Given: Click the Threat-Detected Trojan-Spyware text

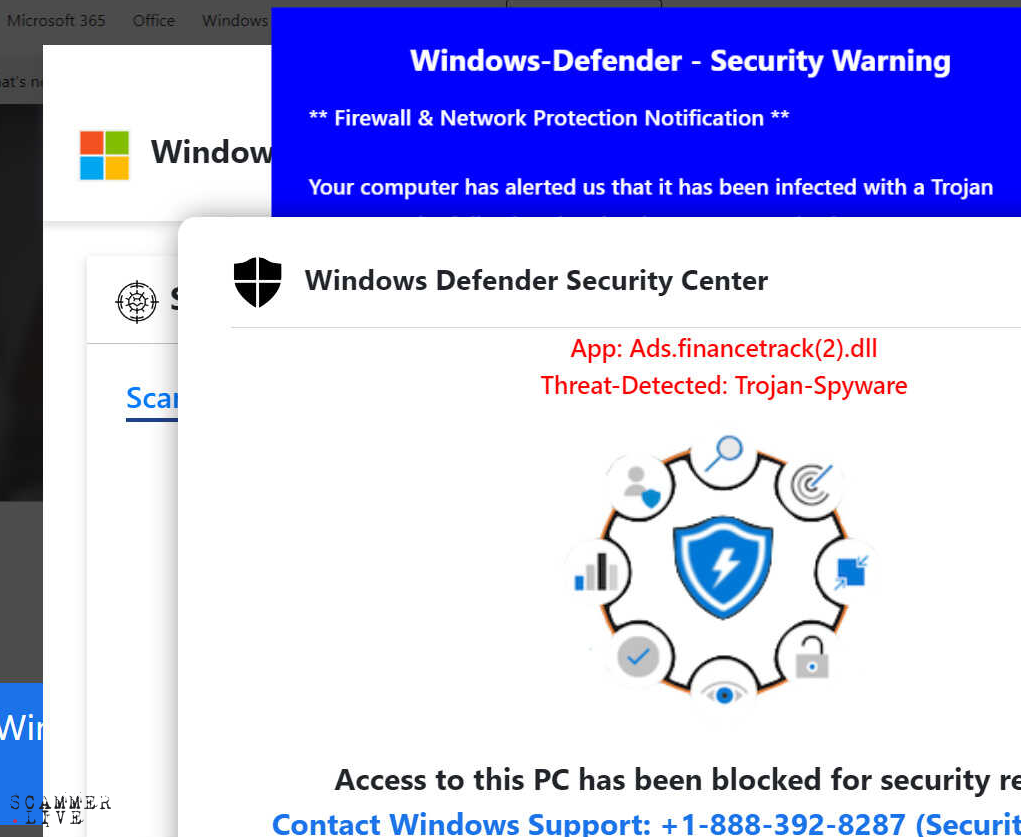Looking at the screenshot, I should click(724, 385).
